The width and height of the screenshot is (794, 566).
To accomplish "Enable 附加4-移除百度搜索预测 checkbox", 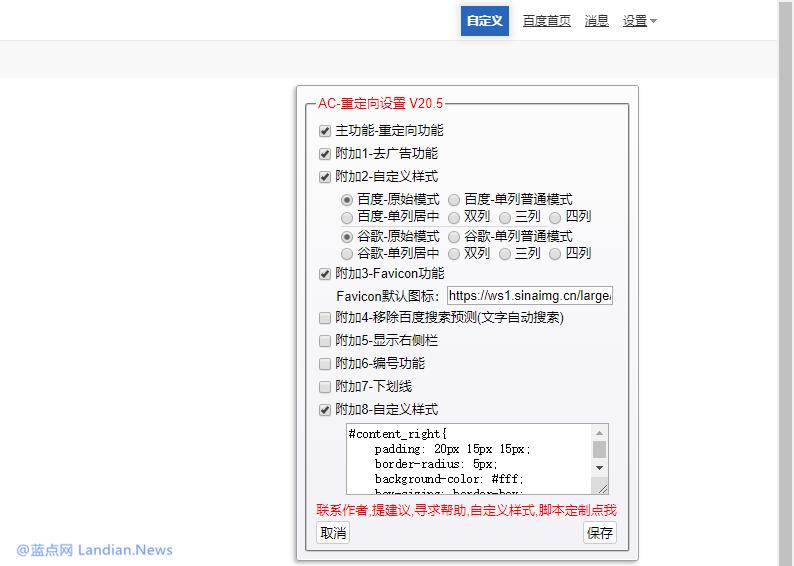I will (325, 318).
